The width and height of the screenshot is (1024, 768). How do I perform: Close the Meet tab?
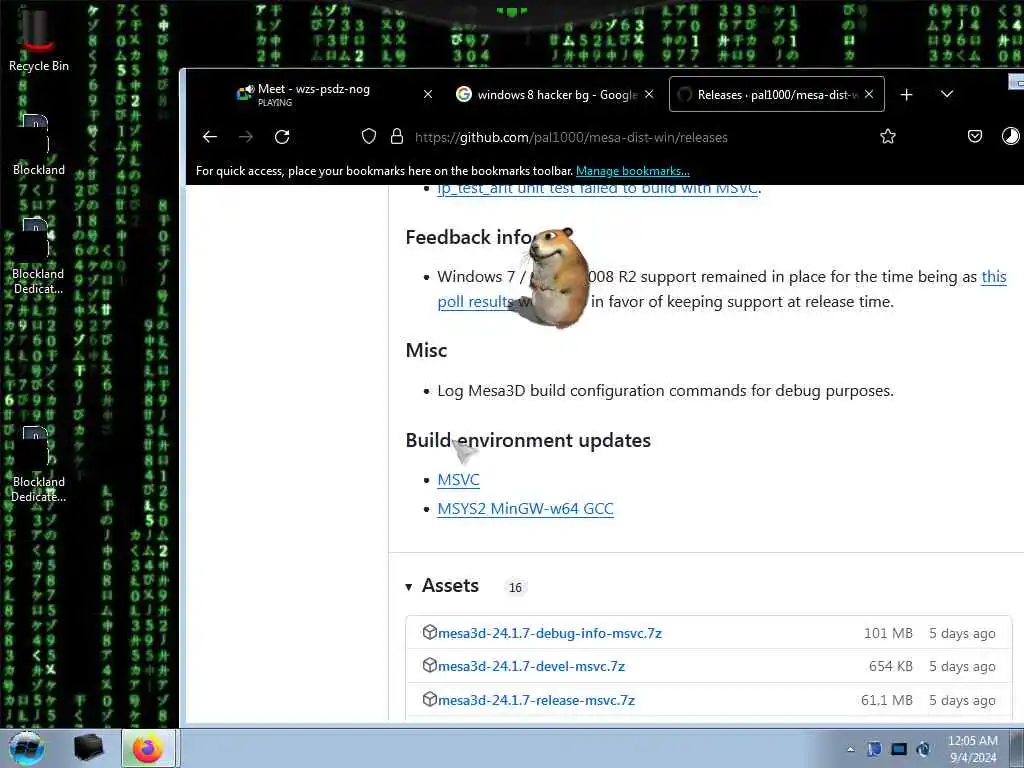coord(428,95)
